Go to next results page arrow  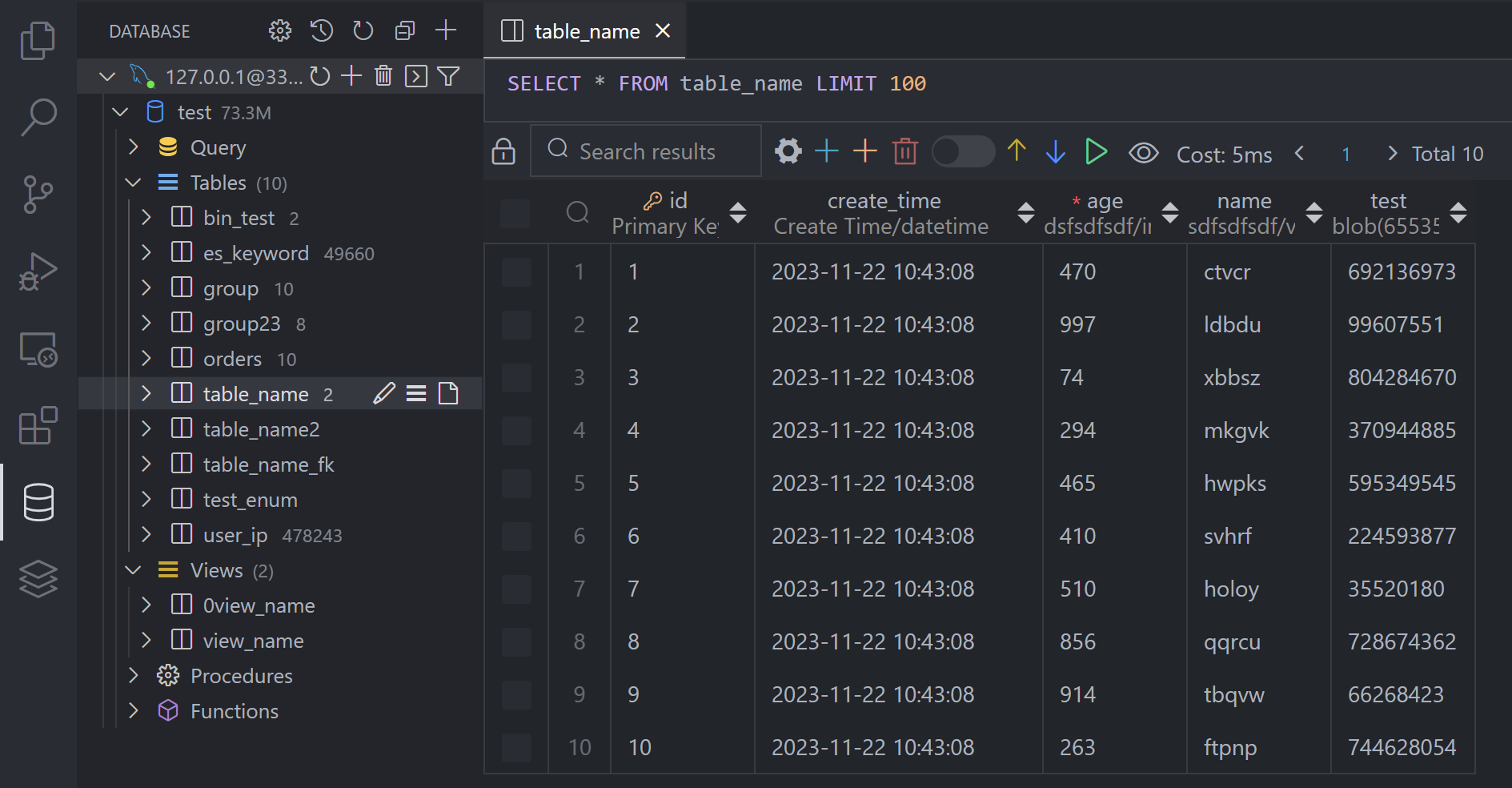coord(1392,153)
